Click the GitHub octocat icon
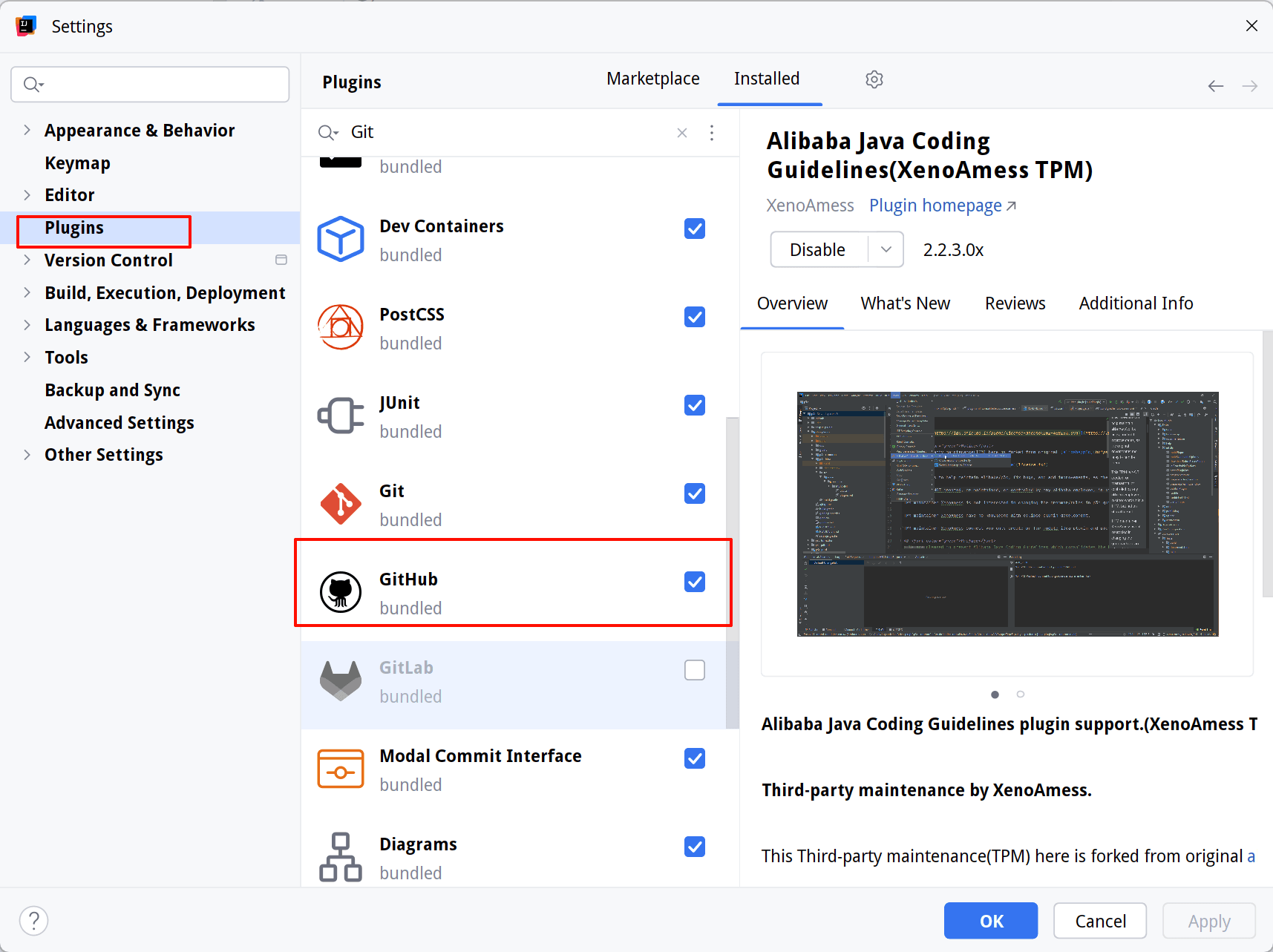 click(341, 592)
